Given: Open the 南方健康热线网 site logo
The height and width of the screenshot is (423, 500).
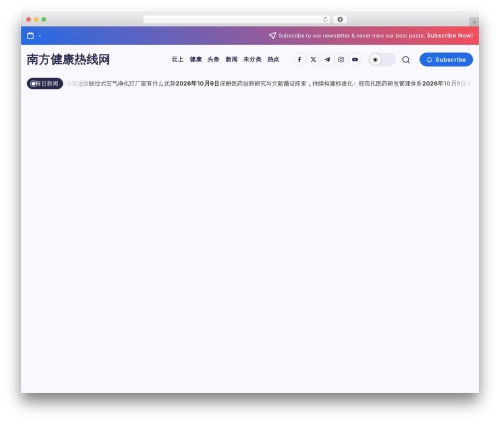Looking at the screenshot, I should 68,59.
